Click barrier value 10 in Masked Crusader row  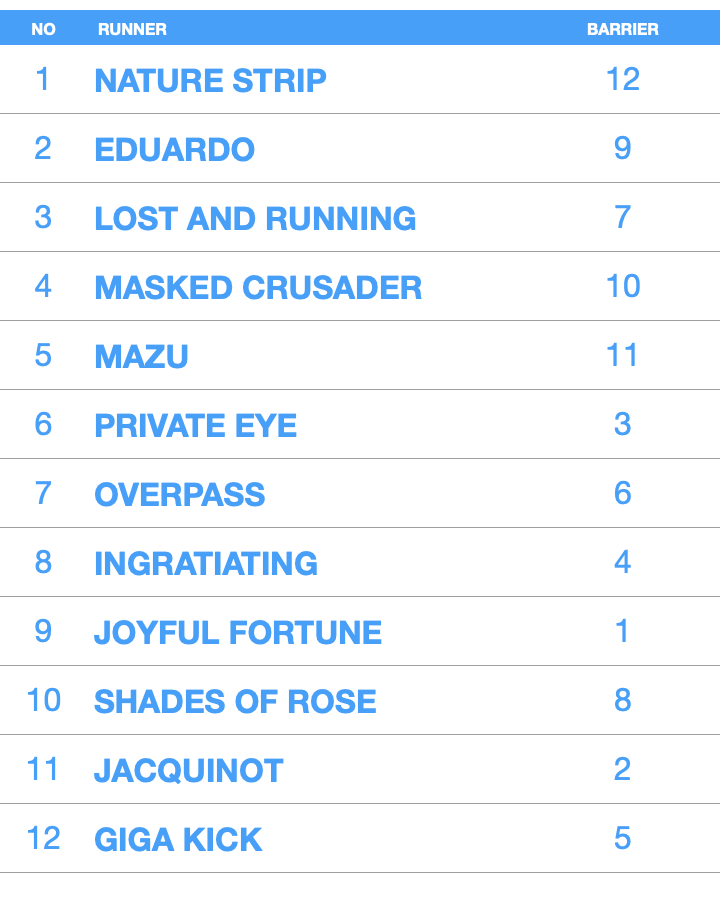click(x=622, y=286)
